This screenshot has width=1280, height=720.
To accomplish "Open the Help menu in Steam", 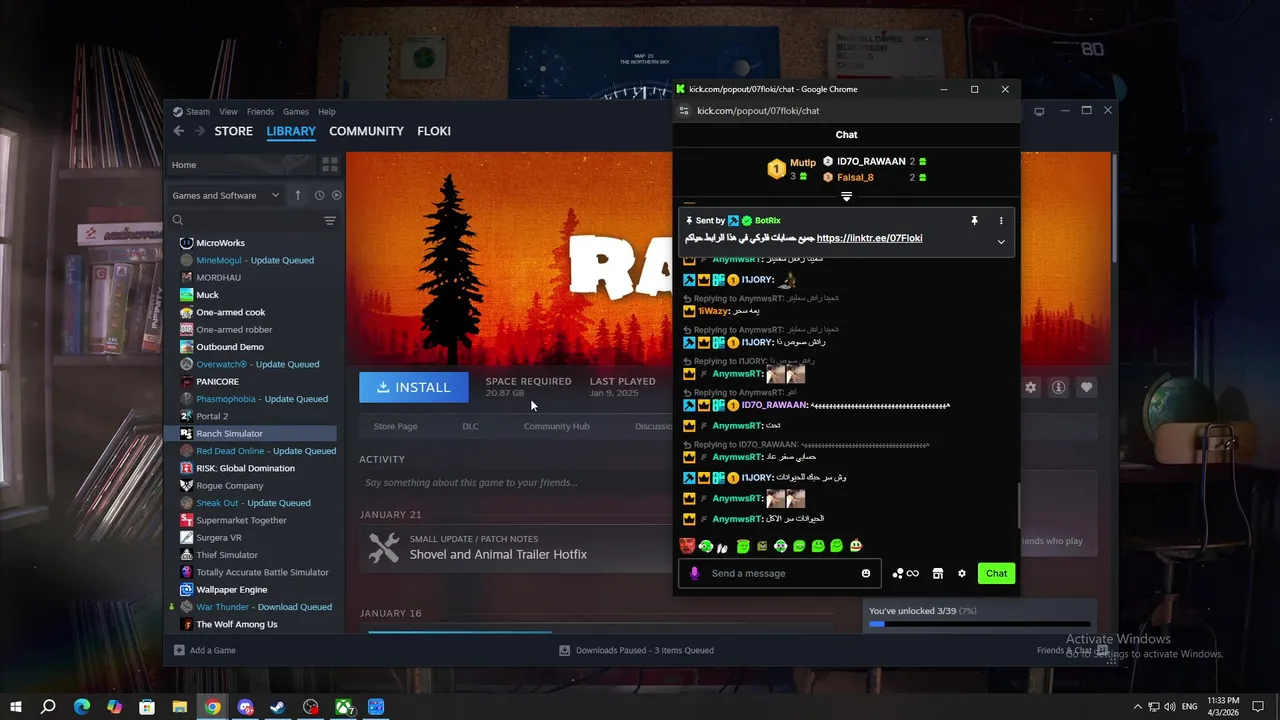I will (x=326, y=112).
